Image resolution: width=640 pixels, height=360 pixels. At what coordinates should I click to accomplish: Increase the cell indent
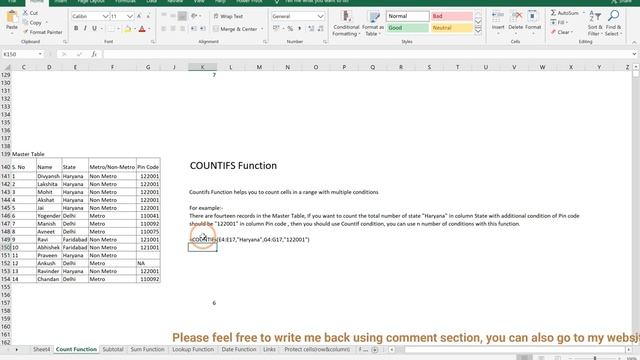click(x=203, y=29)
